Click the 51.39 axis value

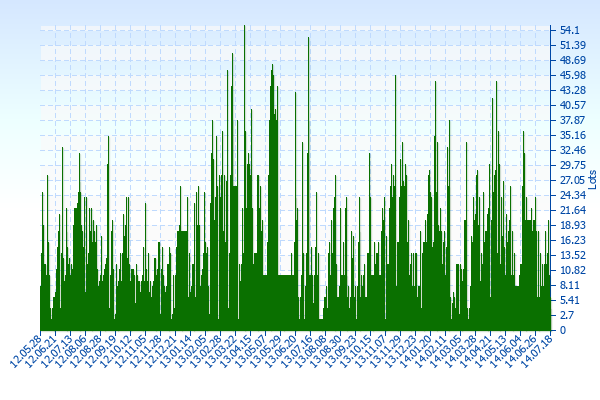573,45
